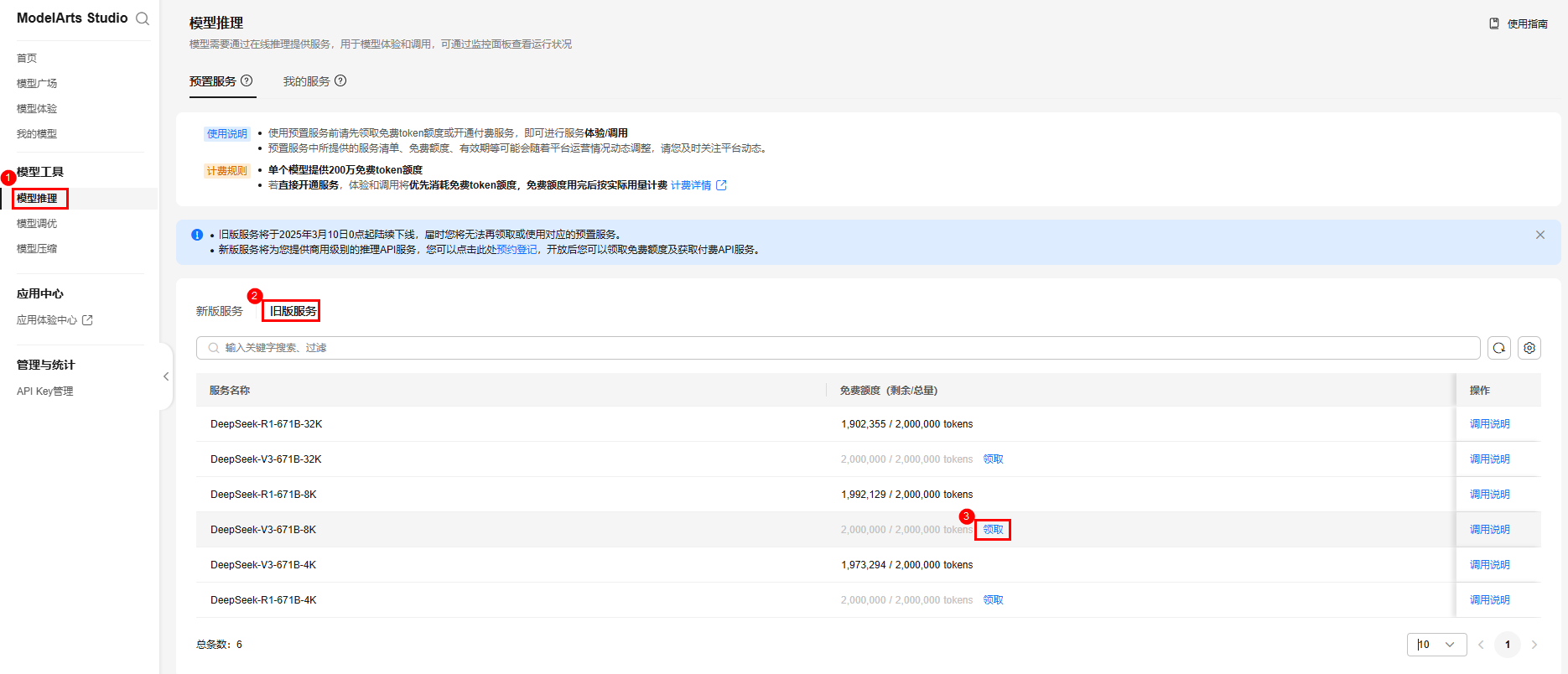
Task: Open 调用说明 for DeepSeek-V3-671B-32K
Action: coord(1490,459)
